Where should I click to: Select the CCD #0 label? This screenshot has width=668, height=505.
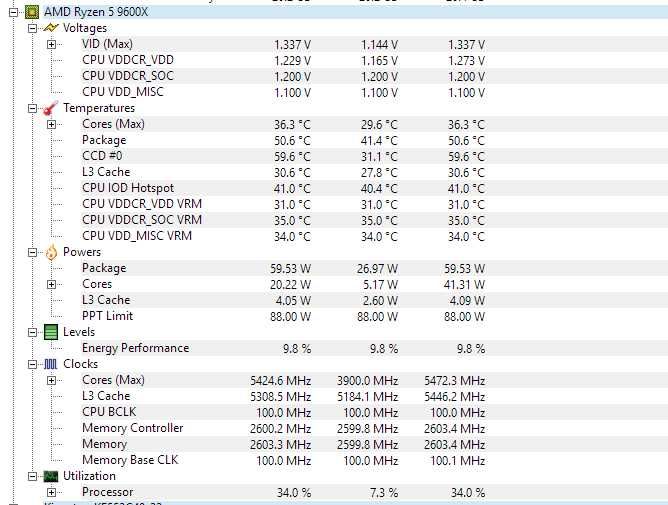point(102,156)
